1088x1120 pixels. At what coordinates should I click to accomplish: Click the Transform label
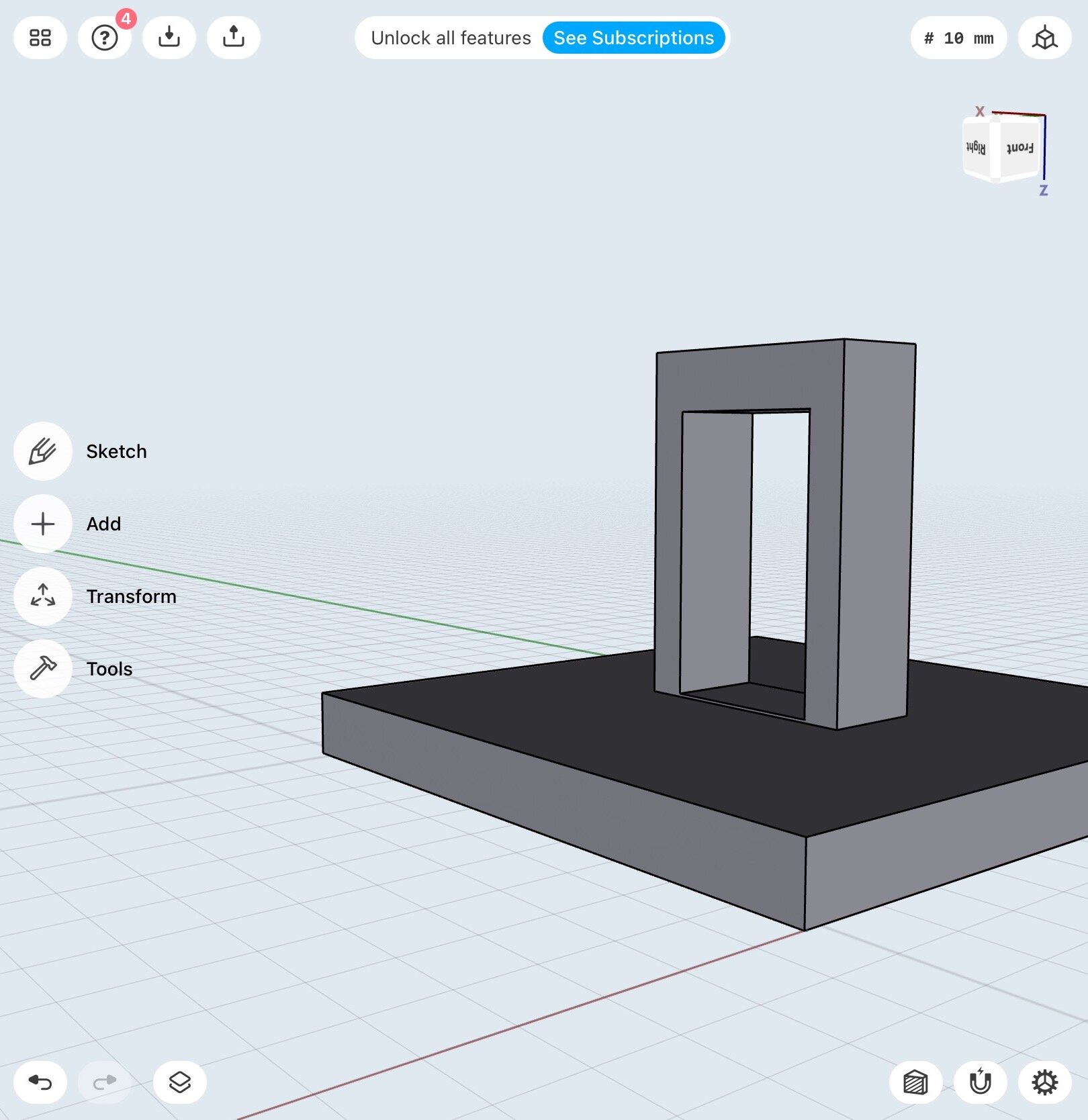[131, 596]
